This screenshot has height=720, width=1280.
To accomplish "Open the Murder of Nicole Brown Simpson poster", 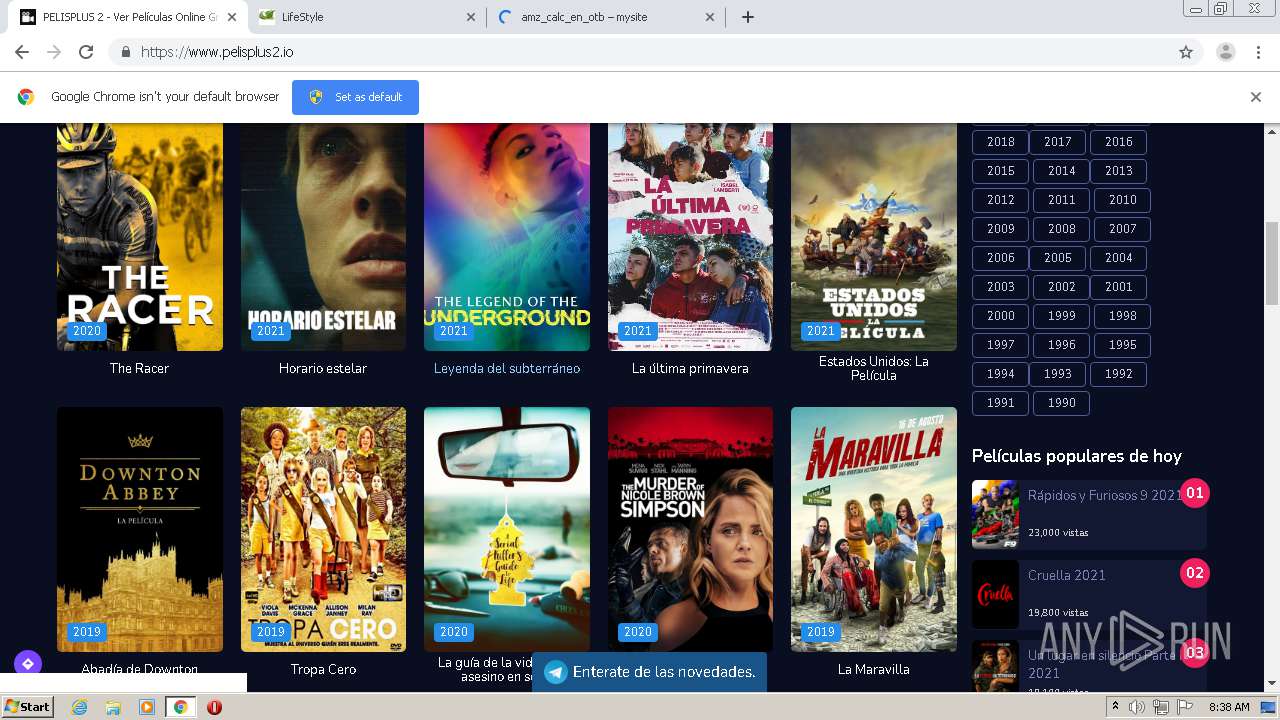I will click(x=690, y=529).
